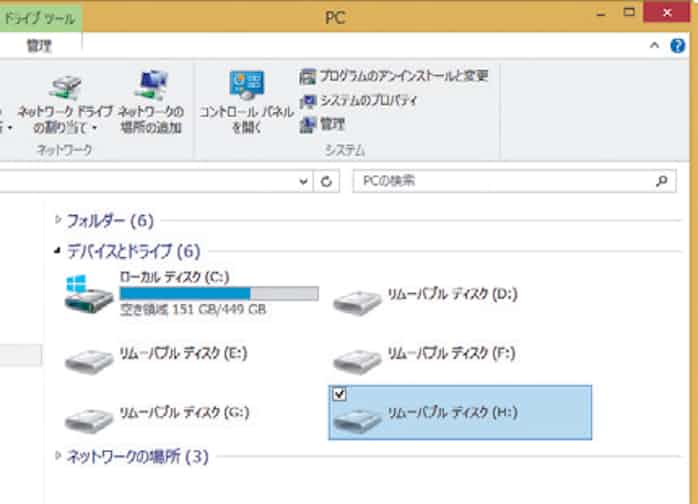Click the Search PC input field
Screen dimensions: 698x504
point(500,182)
